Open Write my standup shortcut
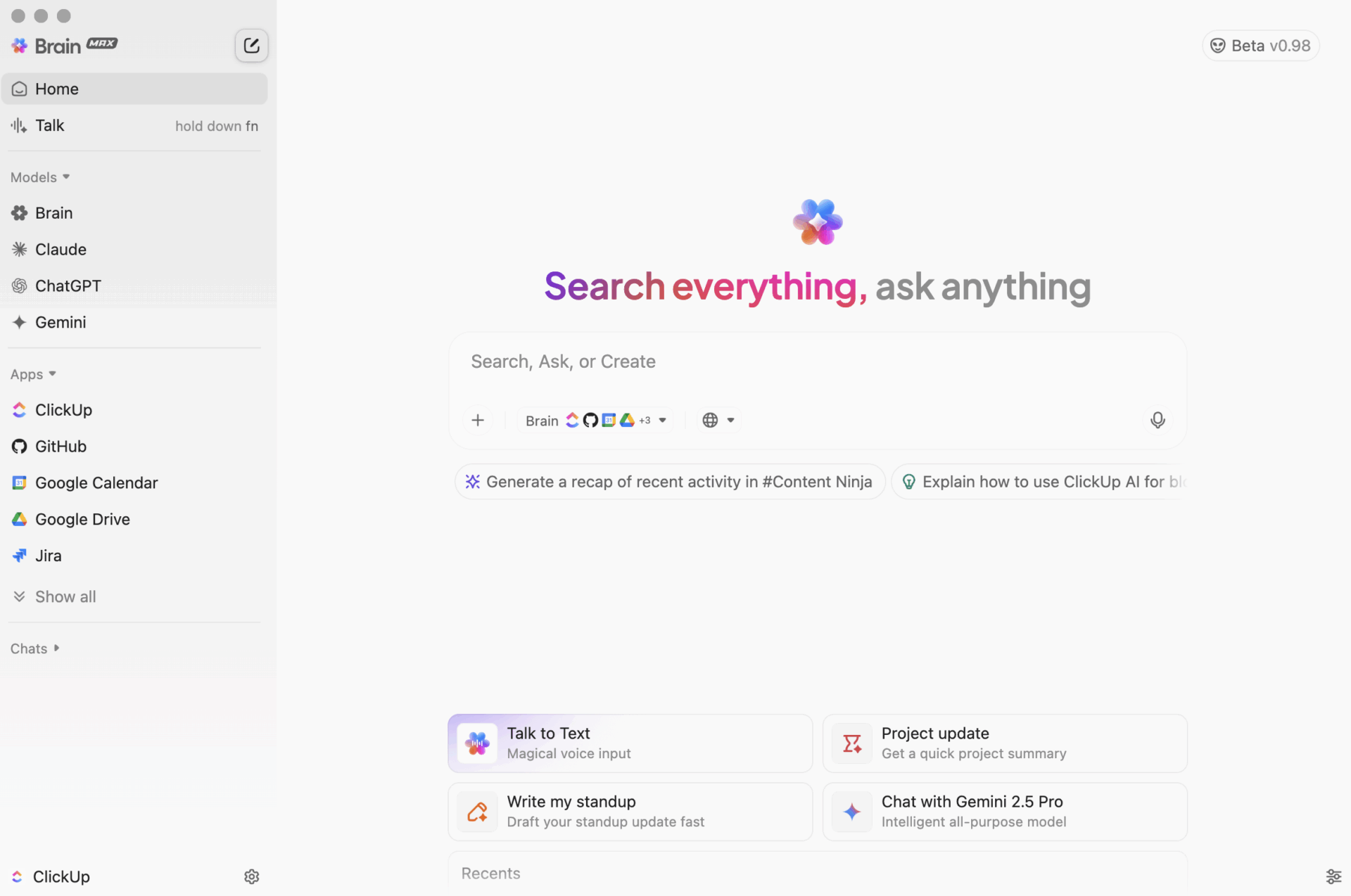The image size is (1351, 896). (630, 811)
